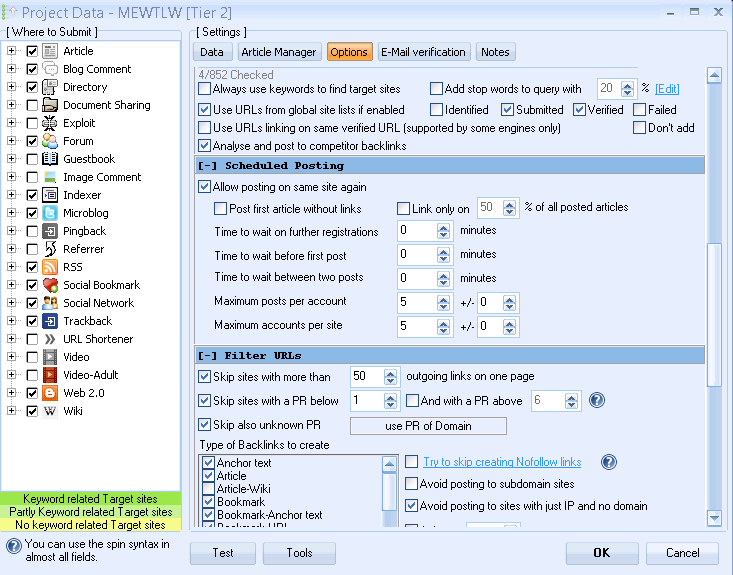The width and height of the screenshot is (733, 575).
Task: Increase Time to wait between two posts
Action: pyautogui.click(x=443, y=275)
